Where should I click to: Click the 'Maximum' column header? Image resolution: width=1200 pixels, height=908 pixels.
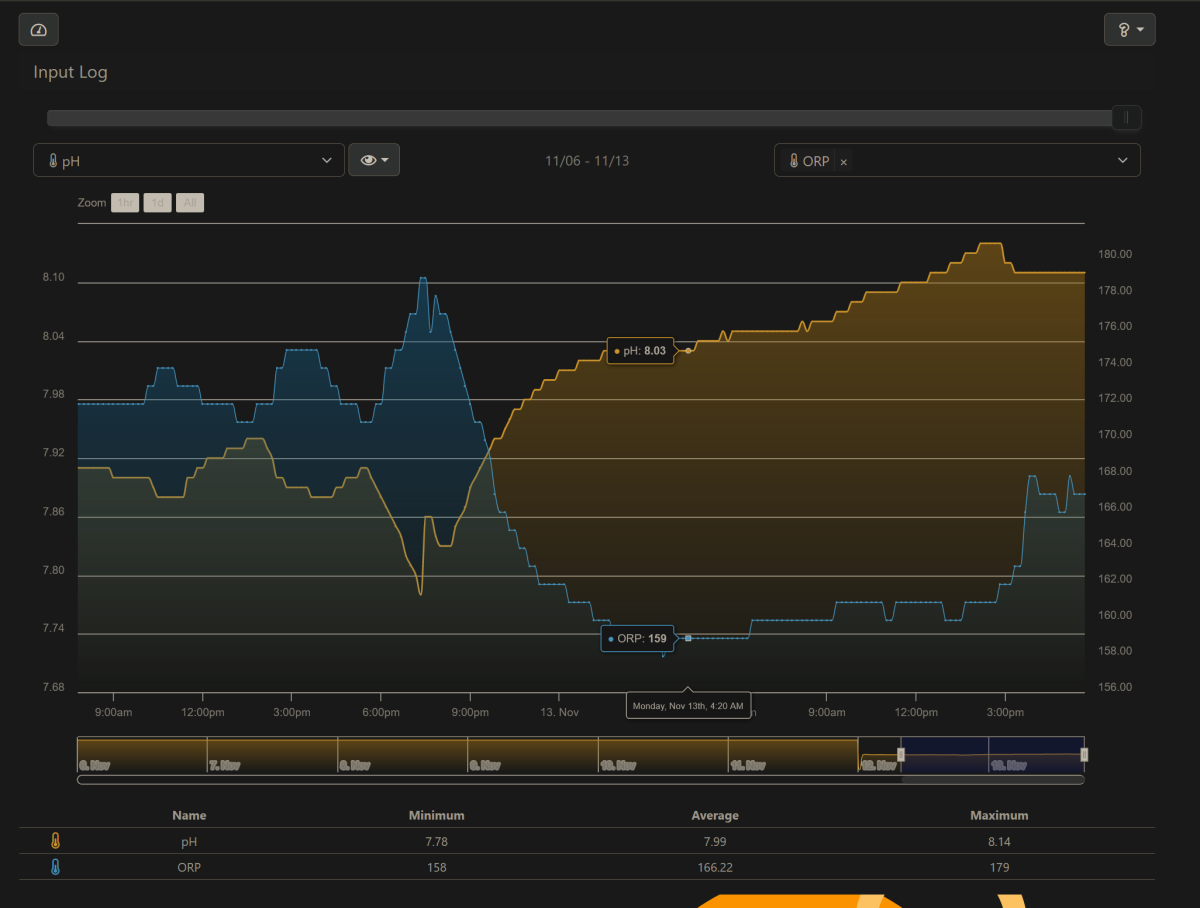point(999,816)
